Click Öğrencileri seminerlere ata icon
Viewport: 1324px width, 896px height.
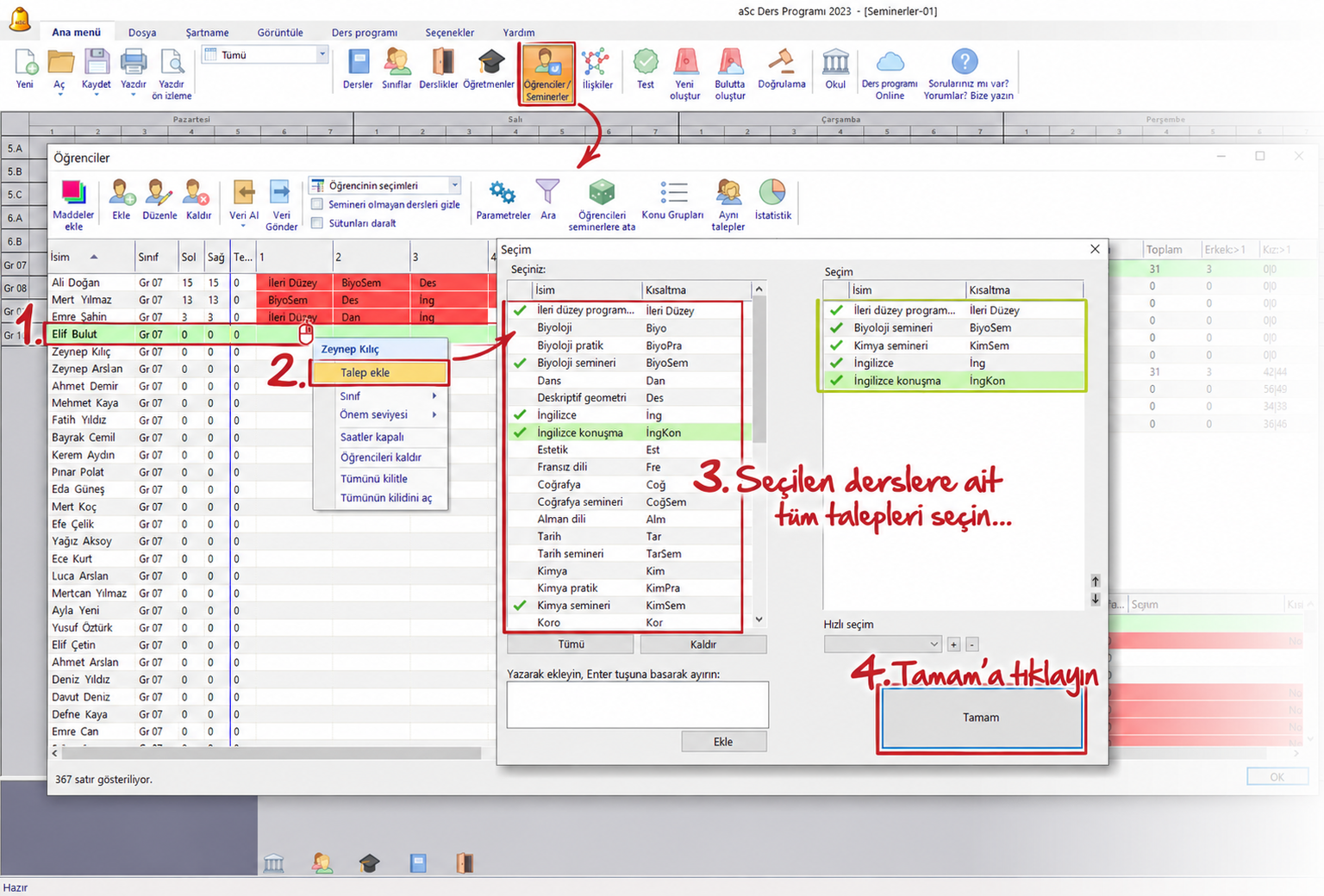[602, 205]
